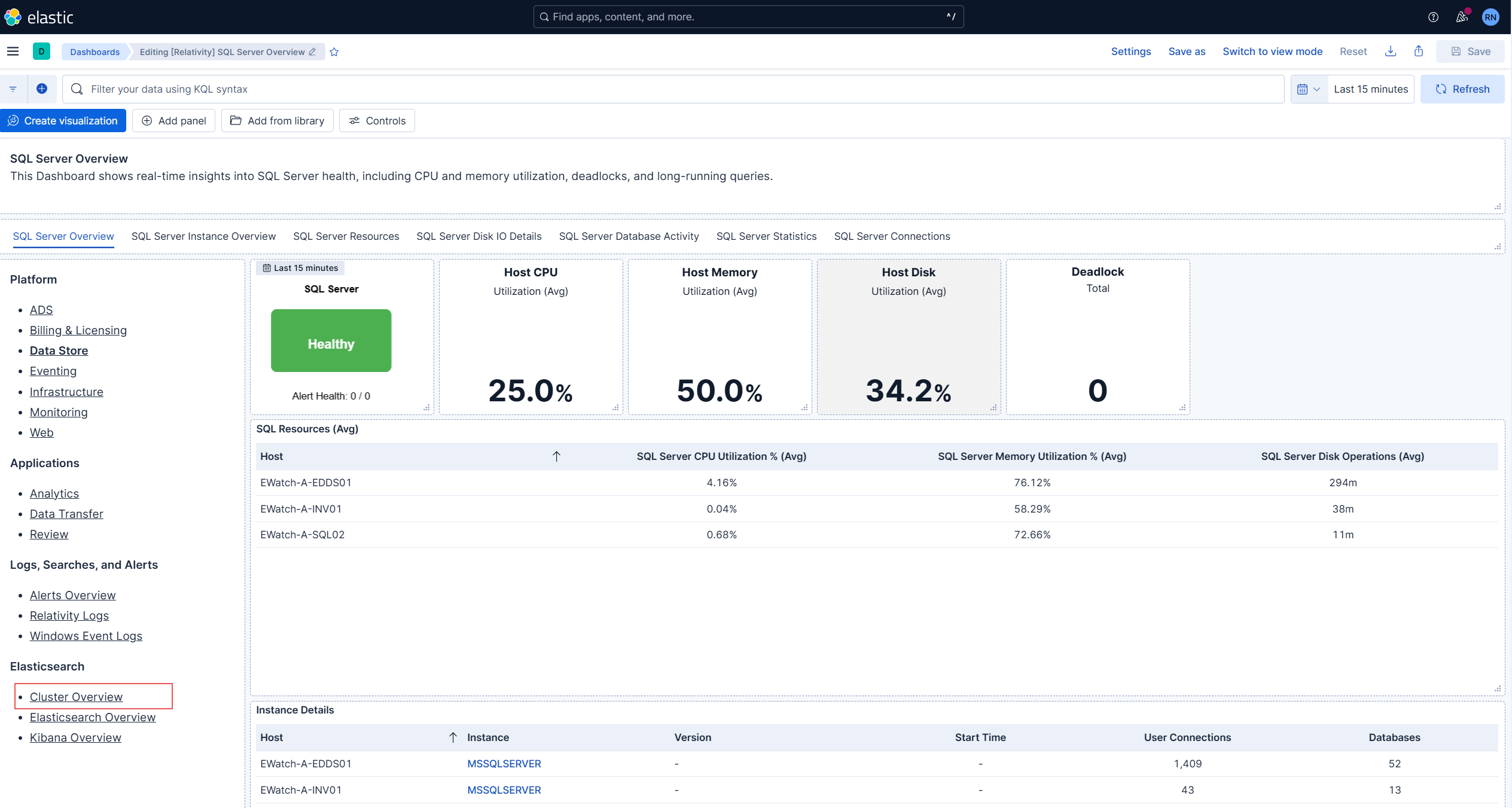Click the green Healthy status indicator
1512x808 pixels.
pyautogui.click(x=331, y=341)
